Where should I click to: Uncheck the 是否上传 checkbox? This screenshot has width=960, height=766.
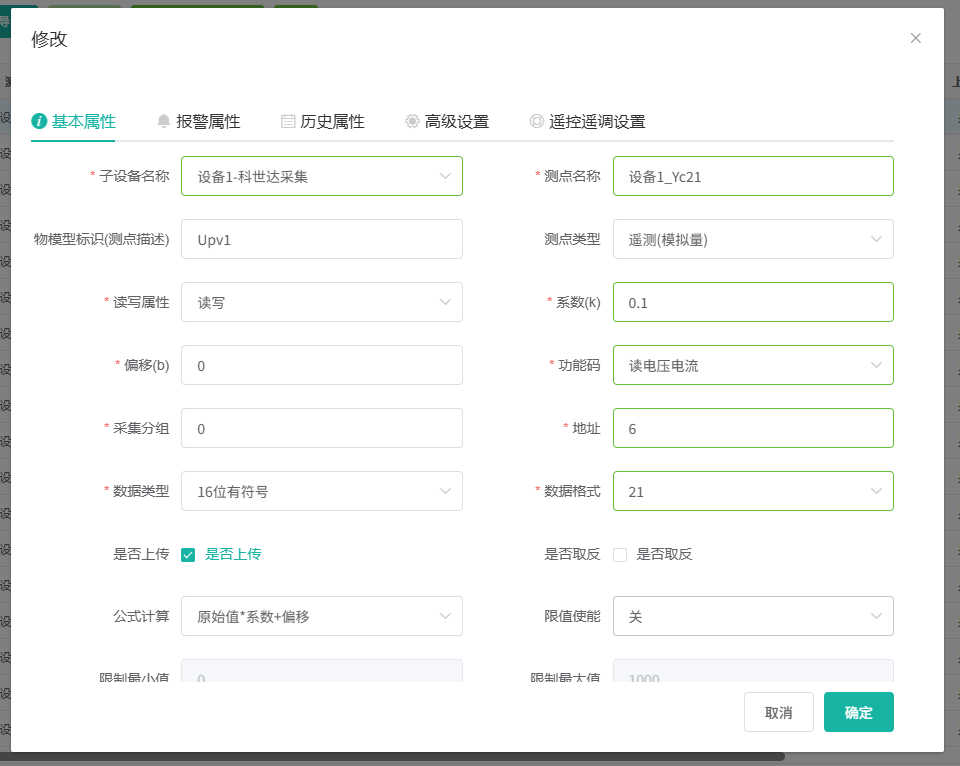pos(188,555)
